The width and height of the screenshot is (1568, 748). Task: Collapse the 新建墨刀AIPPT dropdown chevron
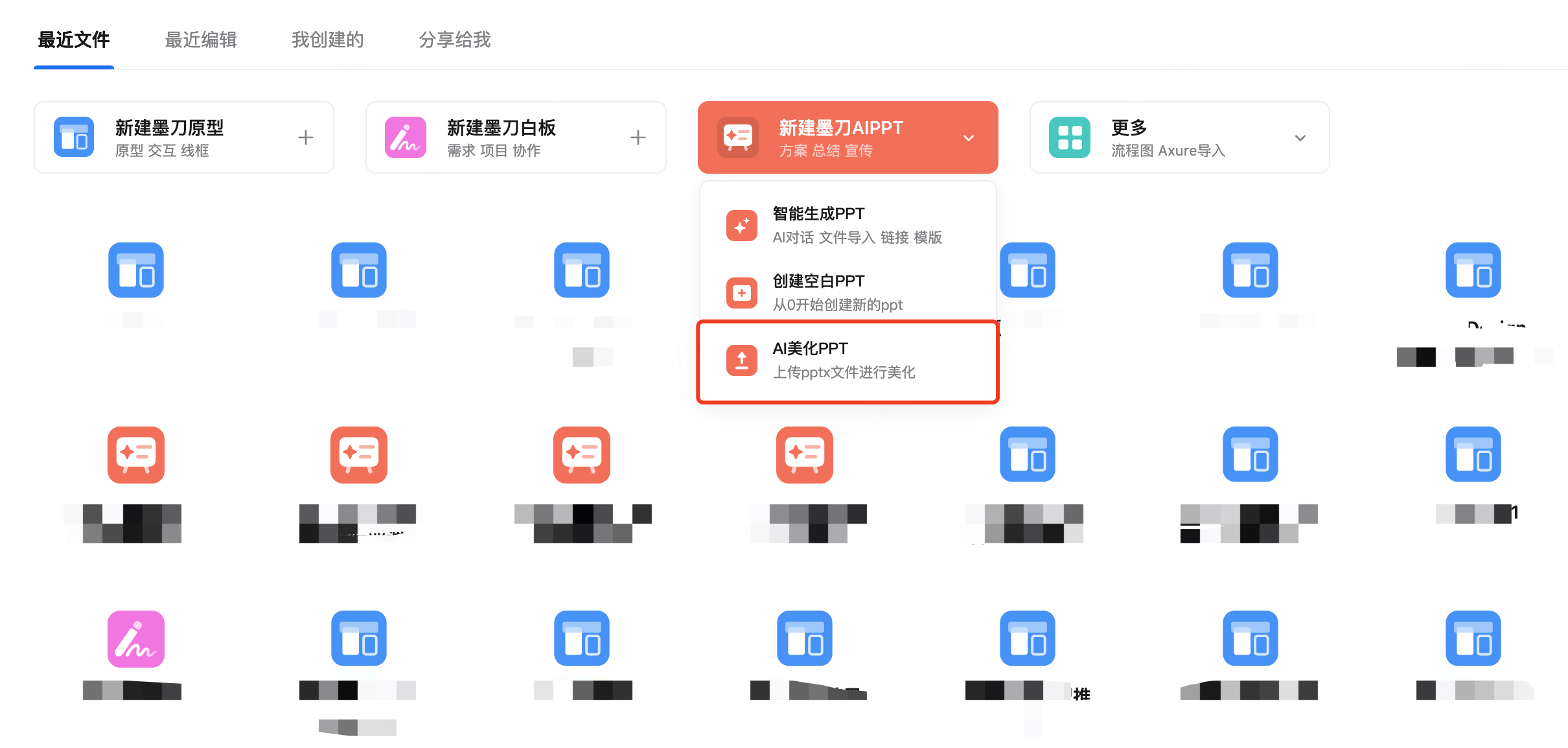pos(969,138)
